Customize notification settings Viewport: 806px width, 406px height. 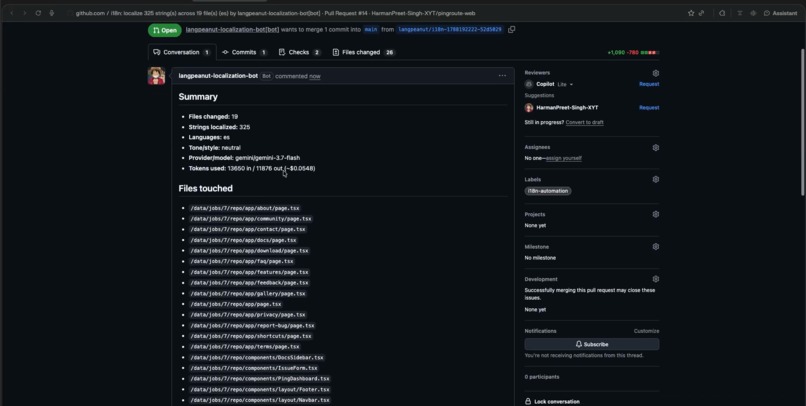pos(646,331)
